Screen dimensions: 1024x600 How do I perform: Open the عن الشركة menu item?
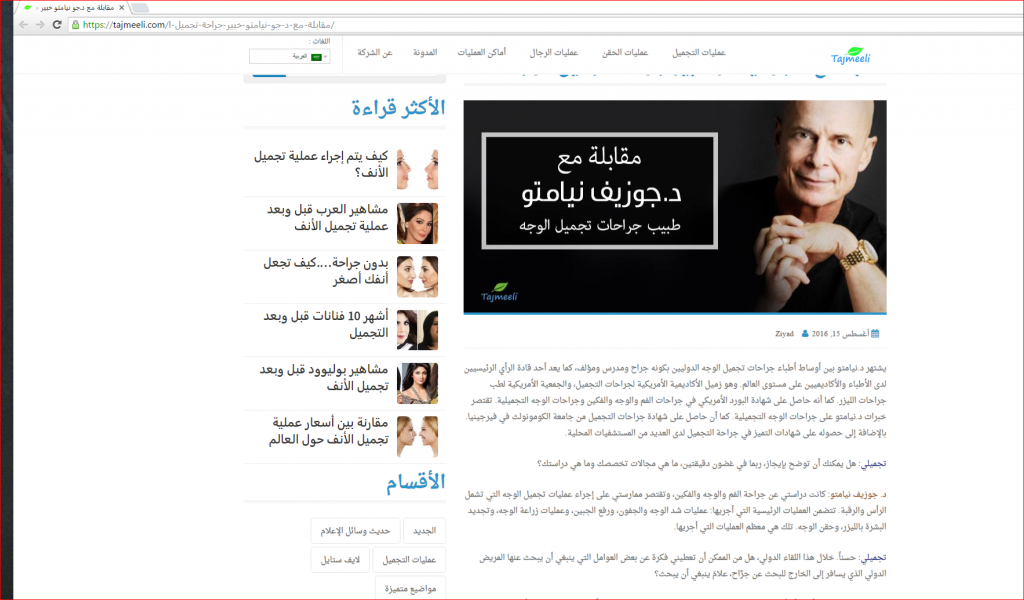pos(375,52)
